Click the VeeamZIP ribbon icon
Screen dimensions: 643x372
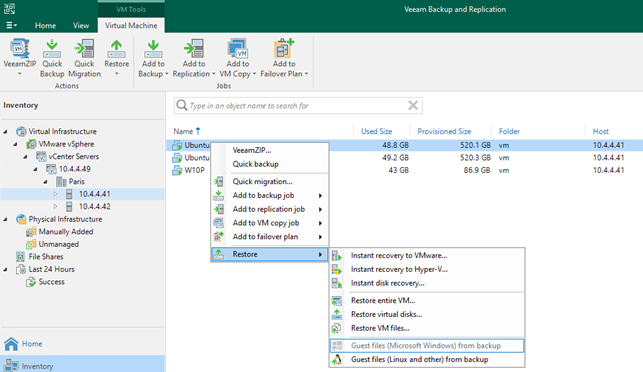click(x=19, y=48)
